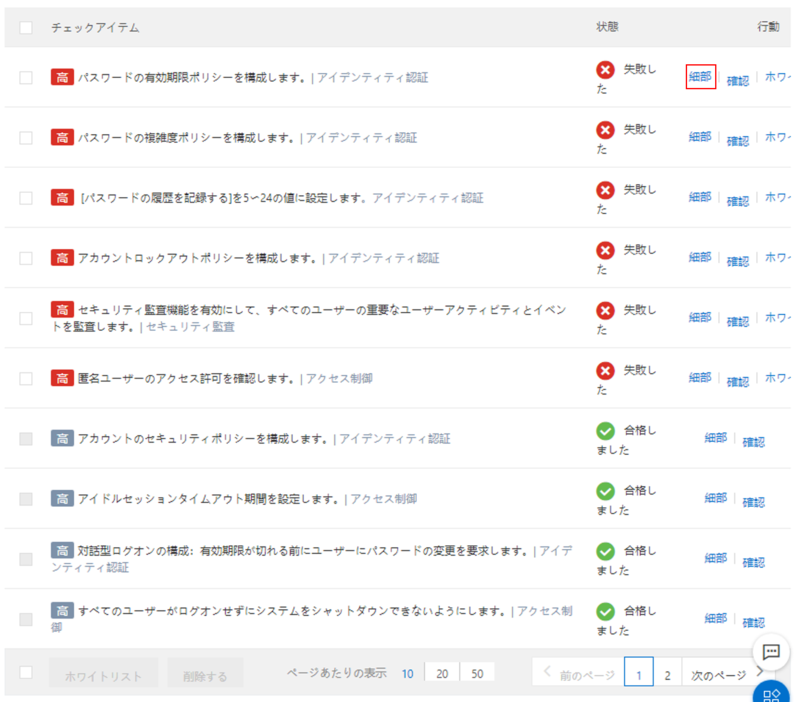800x702 pixels.
Task: Open 細部 for the account lockout policy row
Action: tap(700, 257)
